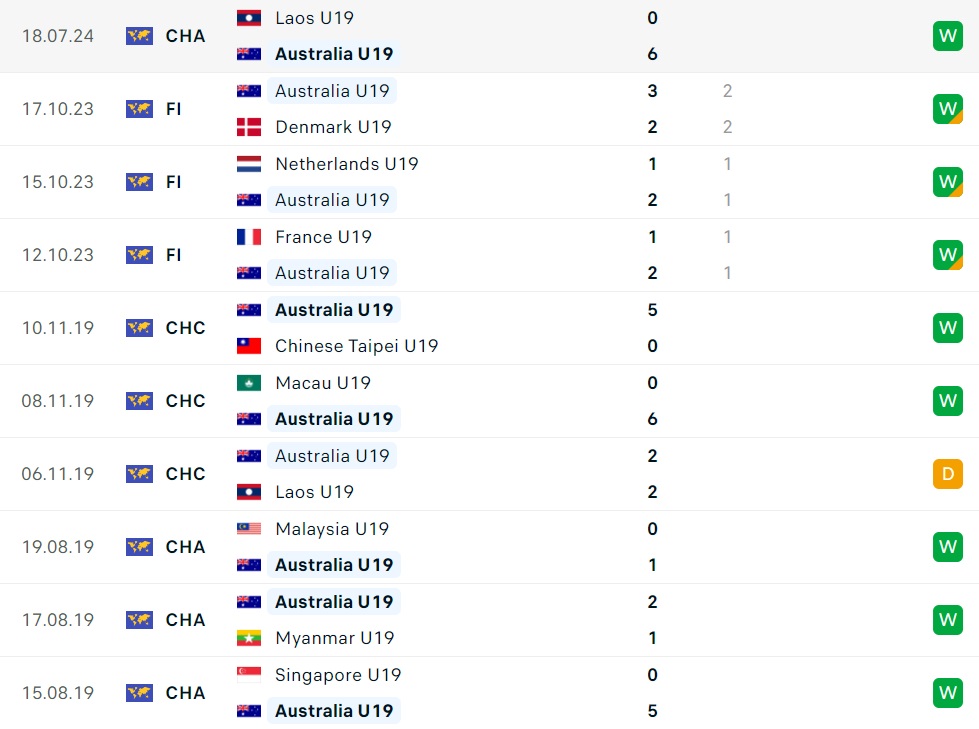
Task: Click the date label 12.10.23
Action: click(x=57, y=255)
